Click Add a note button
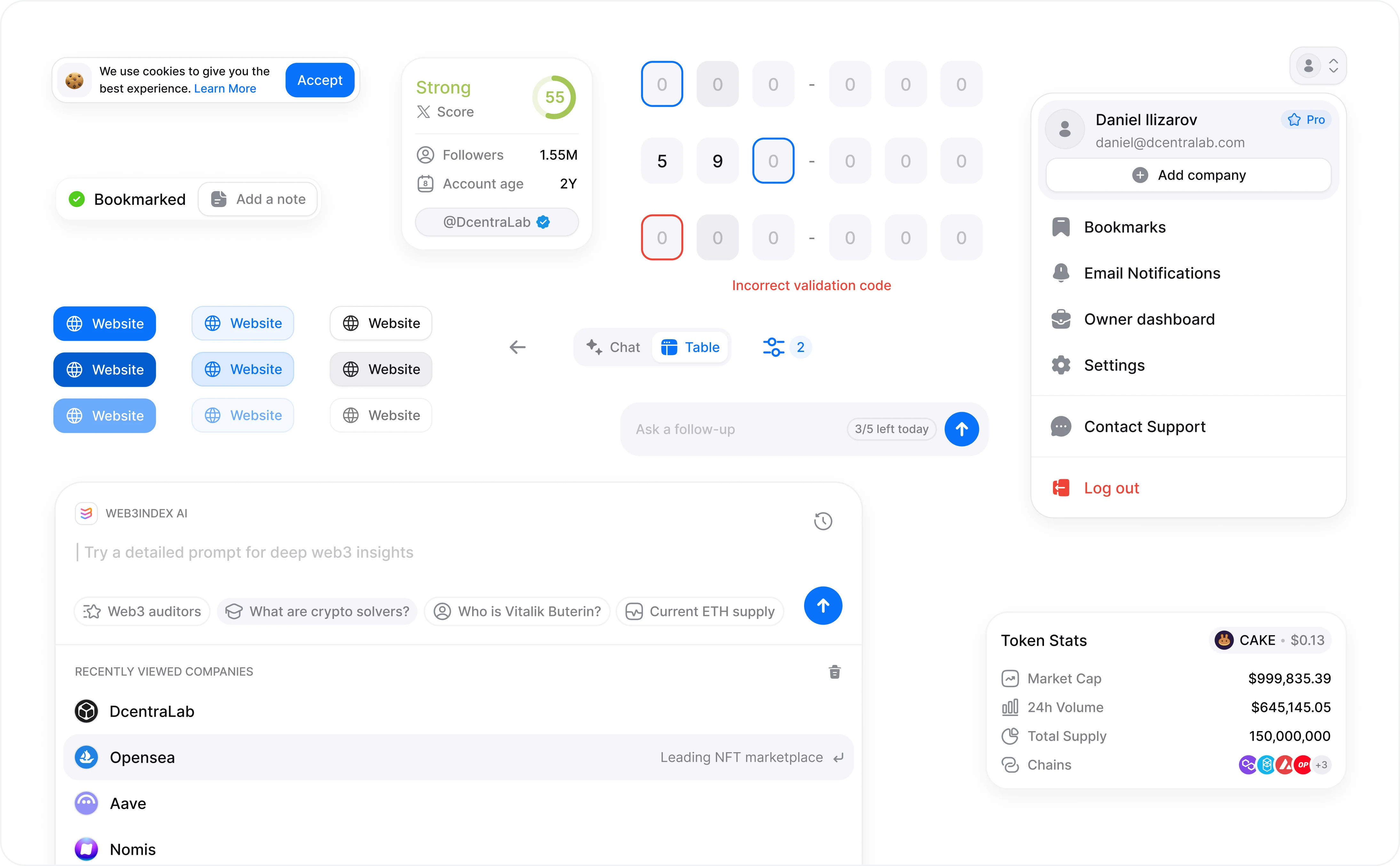 [258, 199]
